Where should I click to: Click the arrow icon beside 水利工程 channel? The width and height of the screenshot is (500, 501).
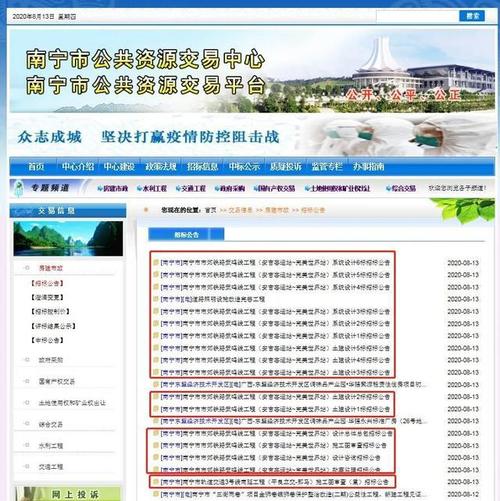139,189
